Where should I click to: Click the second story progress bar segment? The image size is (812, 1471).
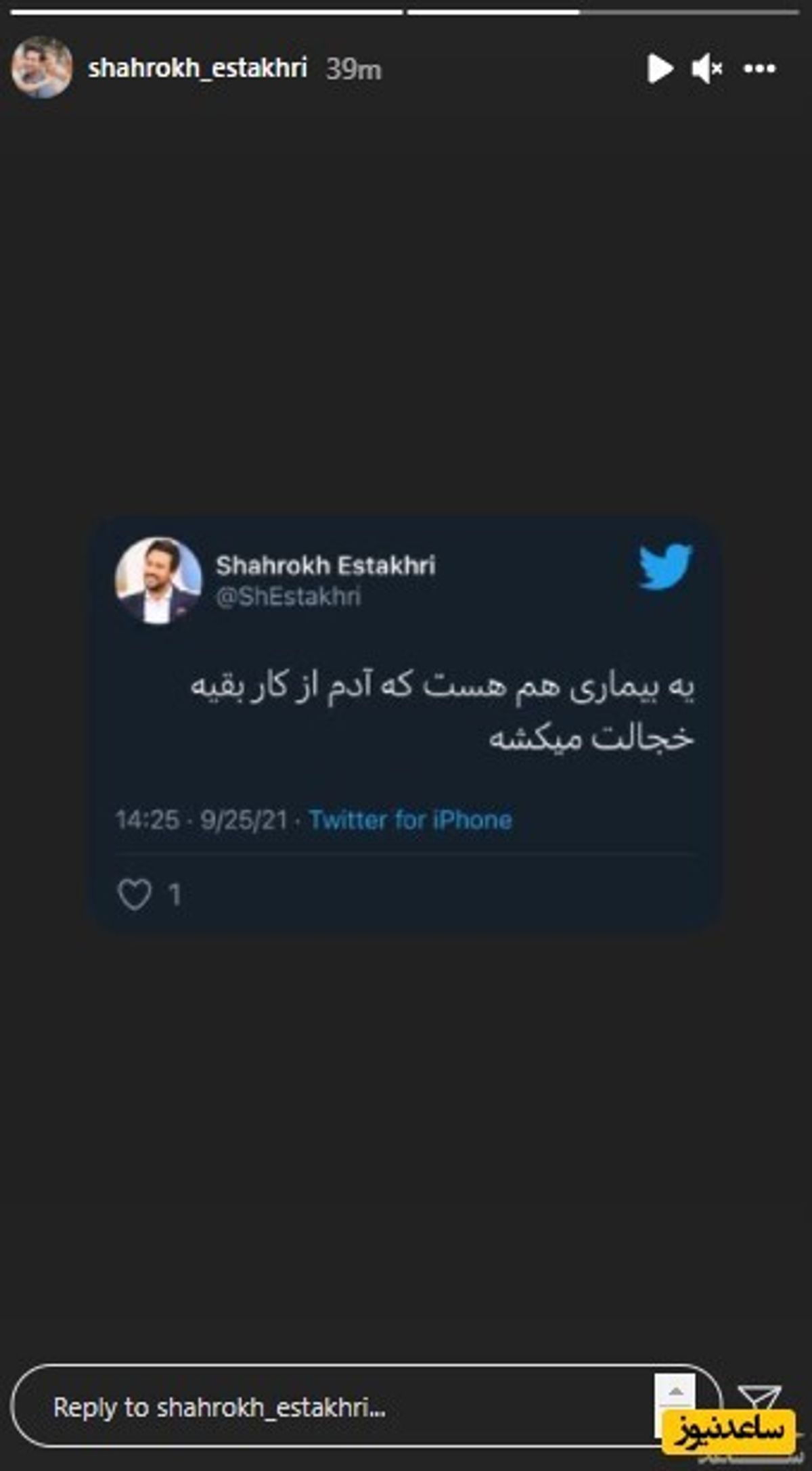tap(603, 12)
